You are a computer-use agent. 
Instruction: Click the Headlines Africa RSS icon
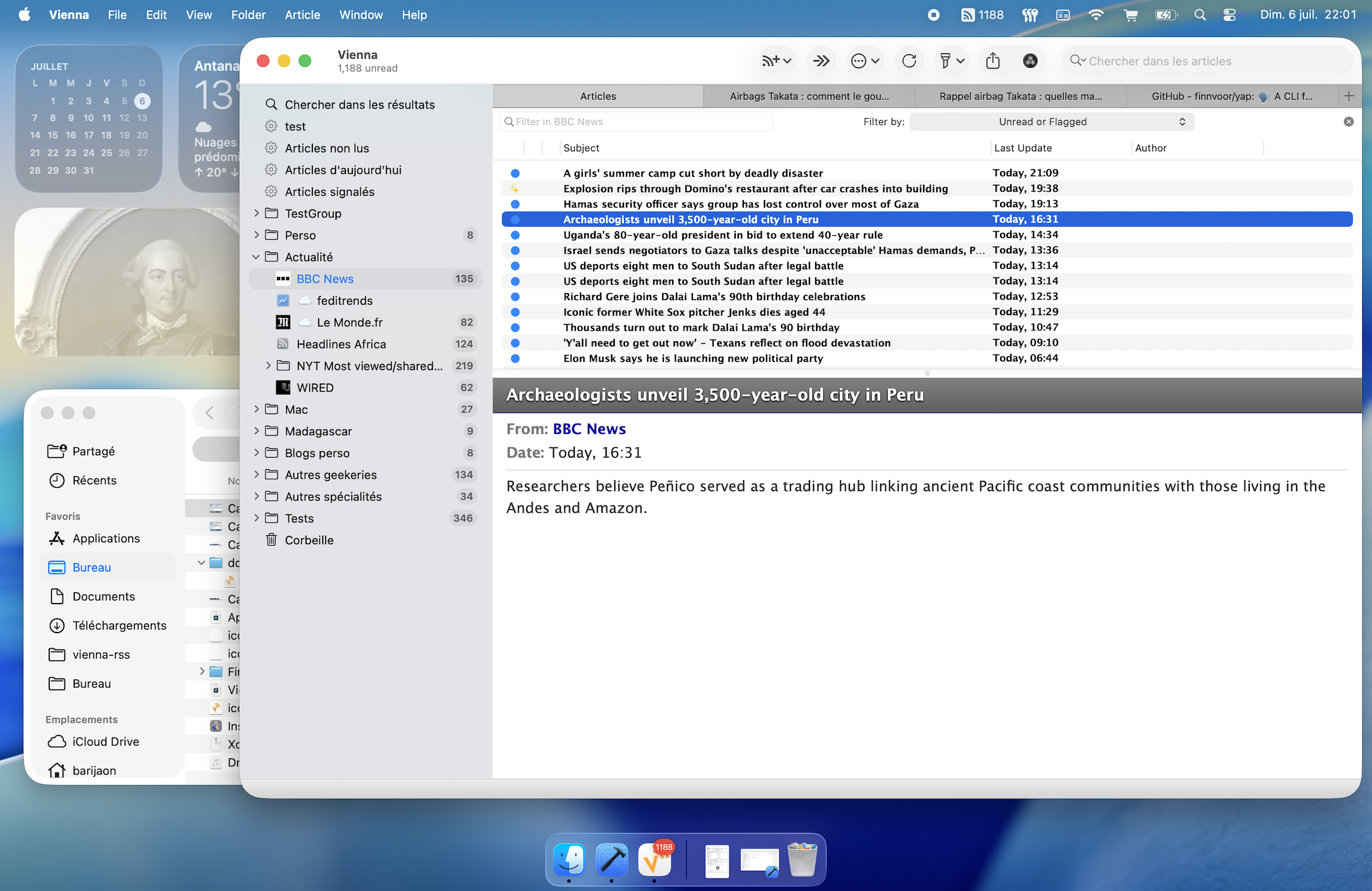tap(283, 344)
